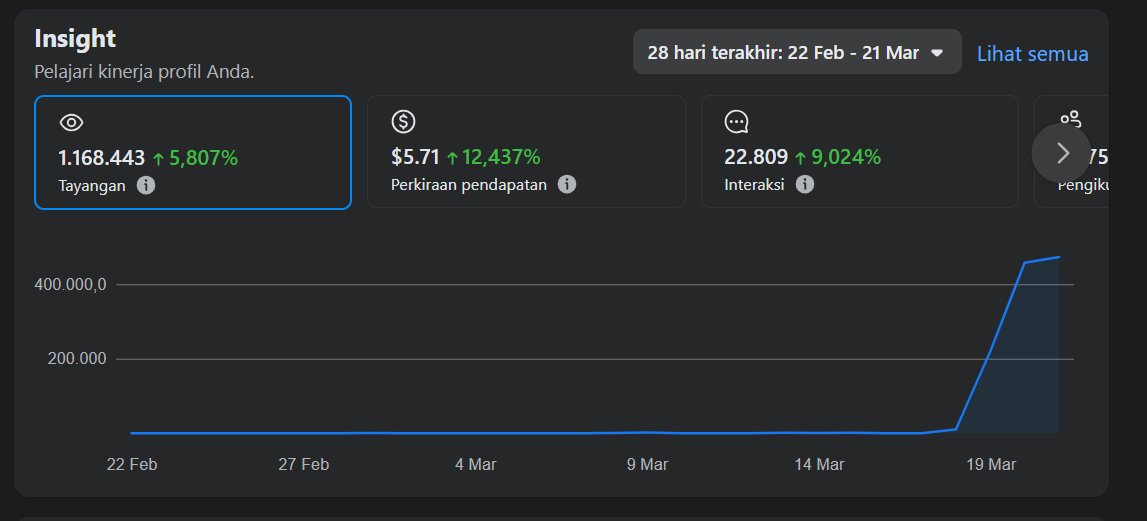Select the Tayangan views metric card
The image size is (1147, 521).
click(x=193, y=152)
